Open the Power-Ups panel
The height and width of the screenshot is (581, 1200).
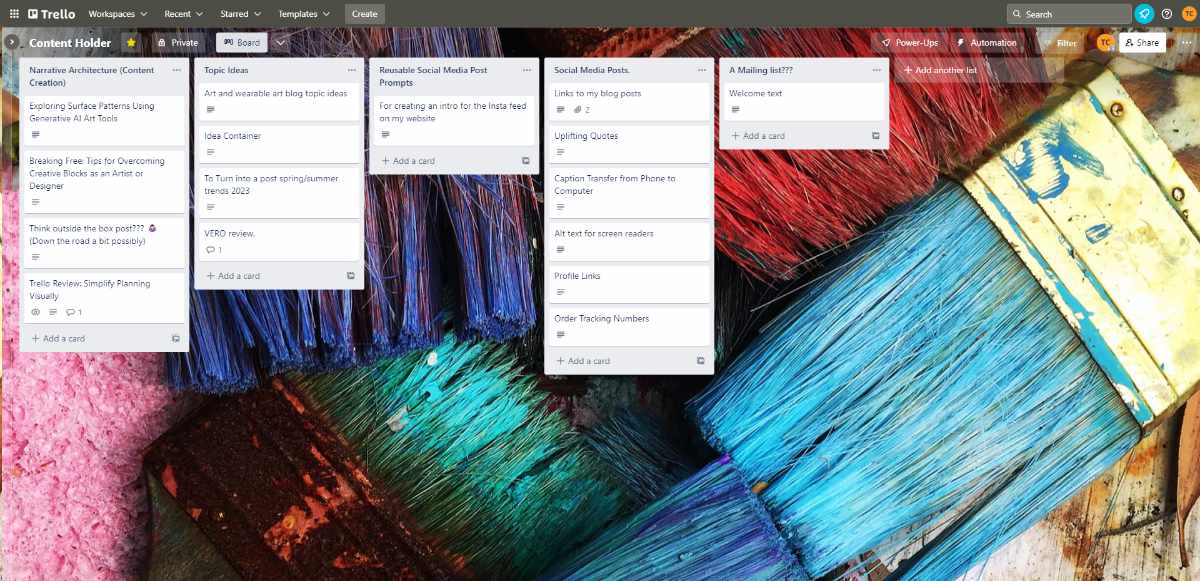[x=908, y=42]
